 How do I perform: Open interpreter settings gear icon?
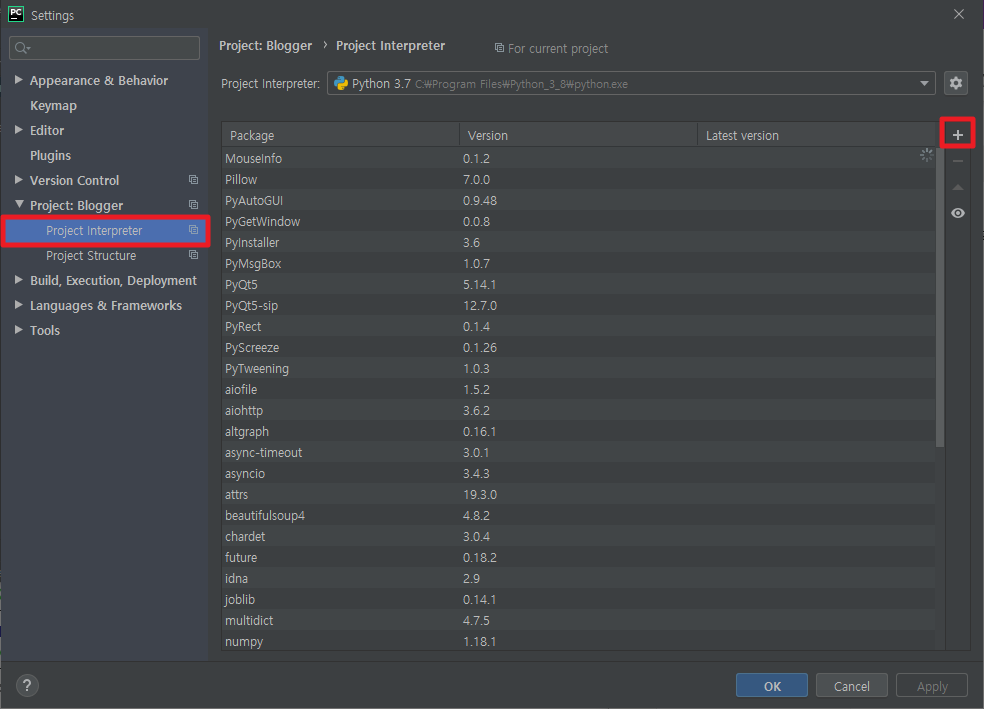click(x=956, y=83)
